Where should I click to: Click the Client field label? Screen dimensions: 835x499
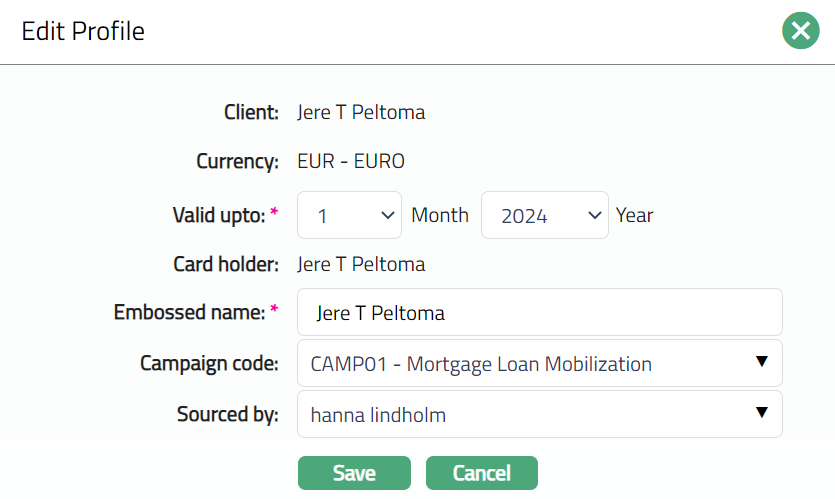pyautogui.click(x=251, y=112)
